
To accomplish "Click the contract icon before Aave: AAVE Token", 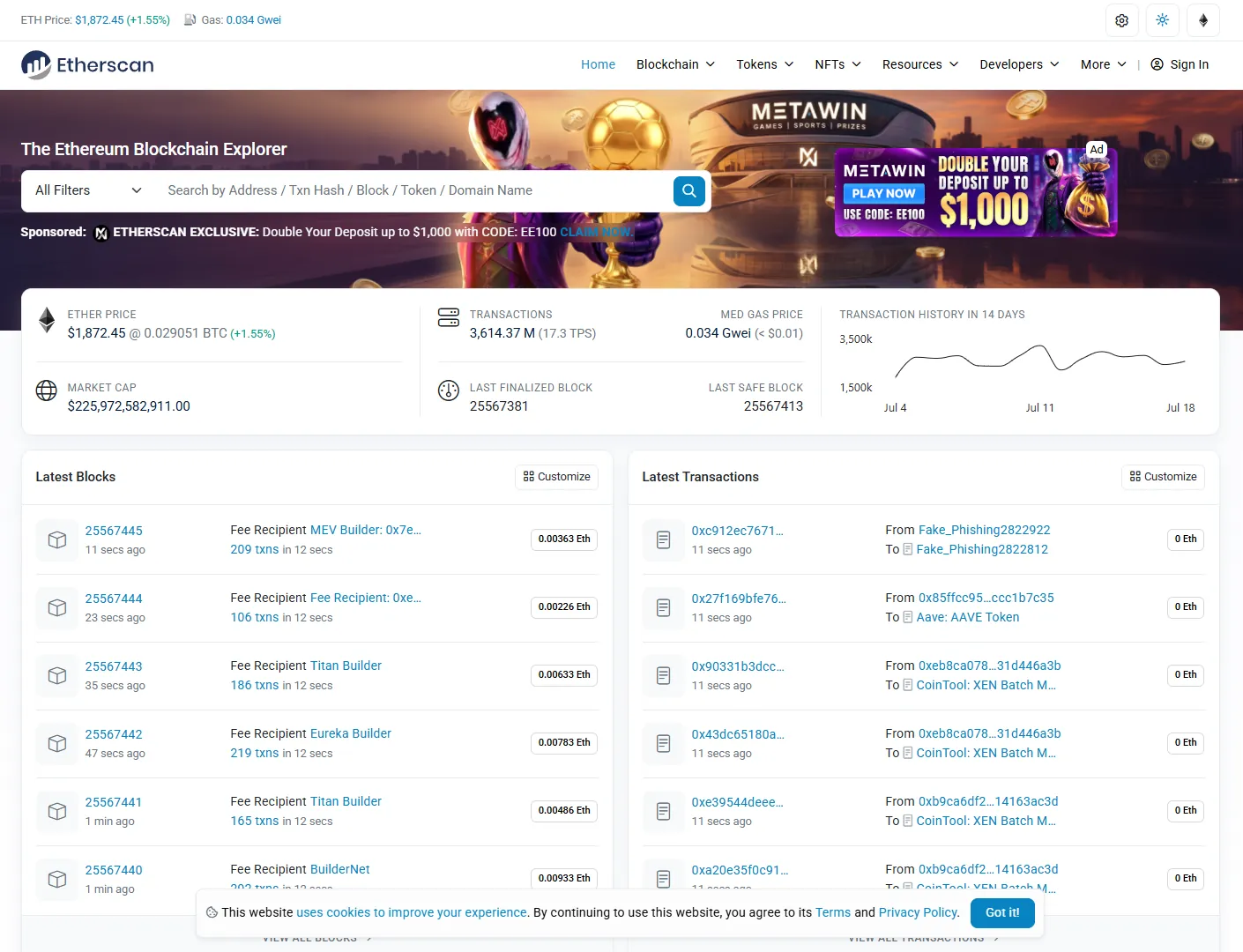I will pyautogui.click(x=908, y=617).
